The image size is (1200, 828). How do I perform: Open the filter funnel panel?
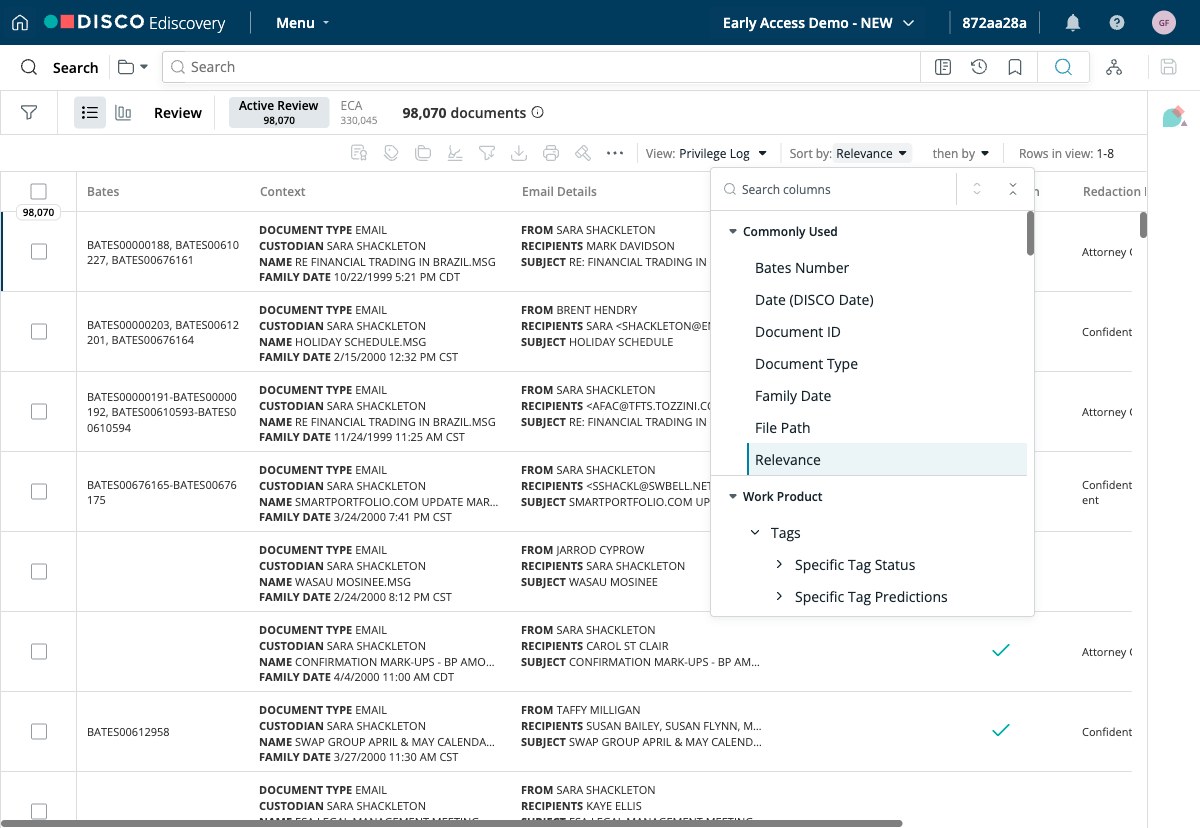click(29, 113)
